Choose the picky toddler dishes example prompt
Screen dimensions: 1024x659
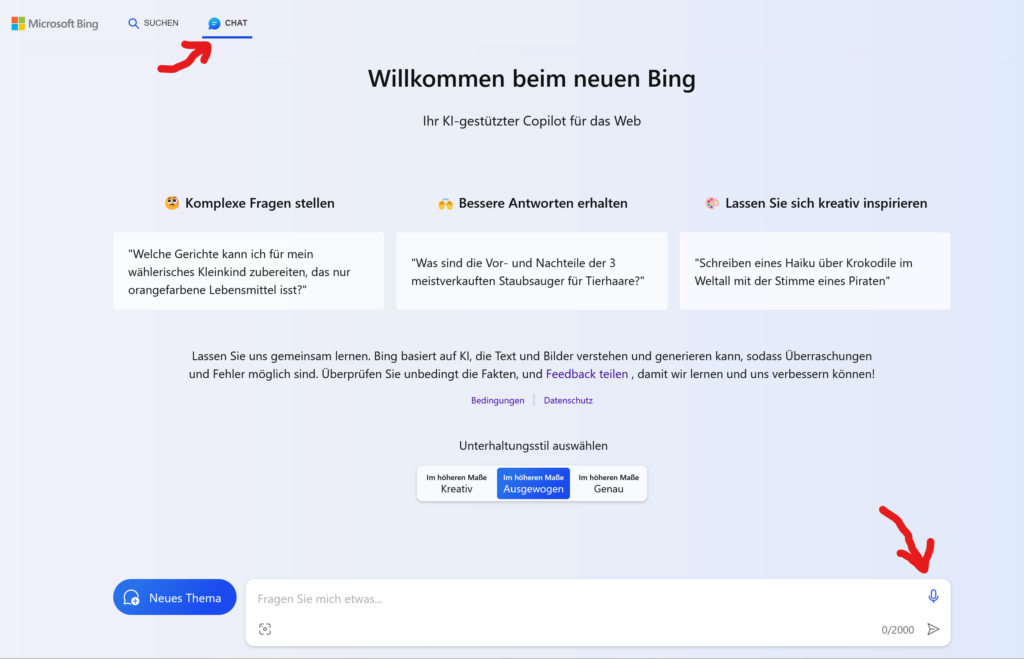pos(249,271)
